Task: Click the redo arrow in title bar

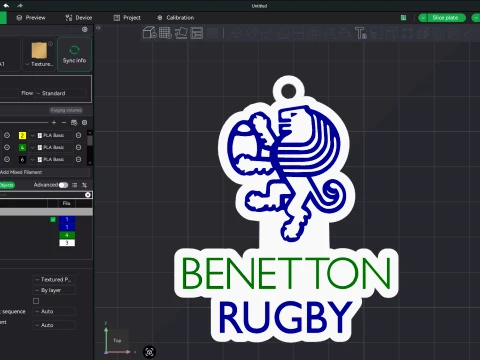Action: pyautogui.click(x=20, y=5)
